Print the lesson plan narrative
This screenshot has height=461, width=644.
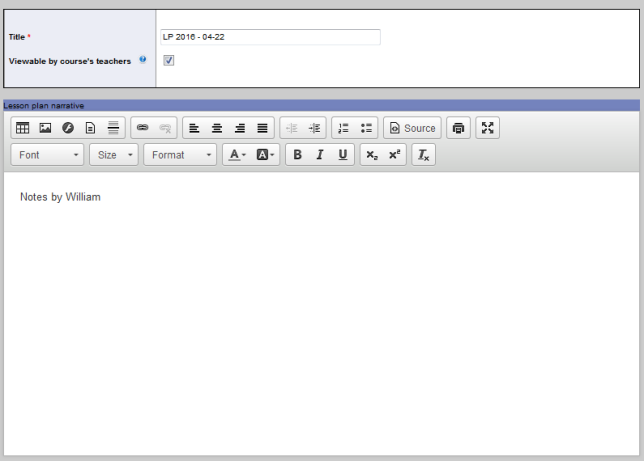458,128
